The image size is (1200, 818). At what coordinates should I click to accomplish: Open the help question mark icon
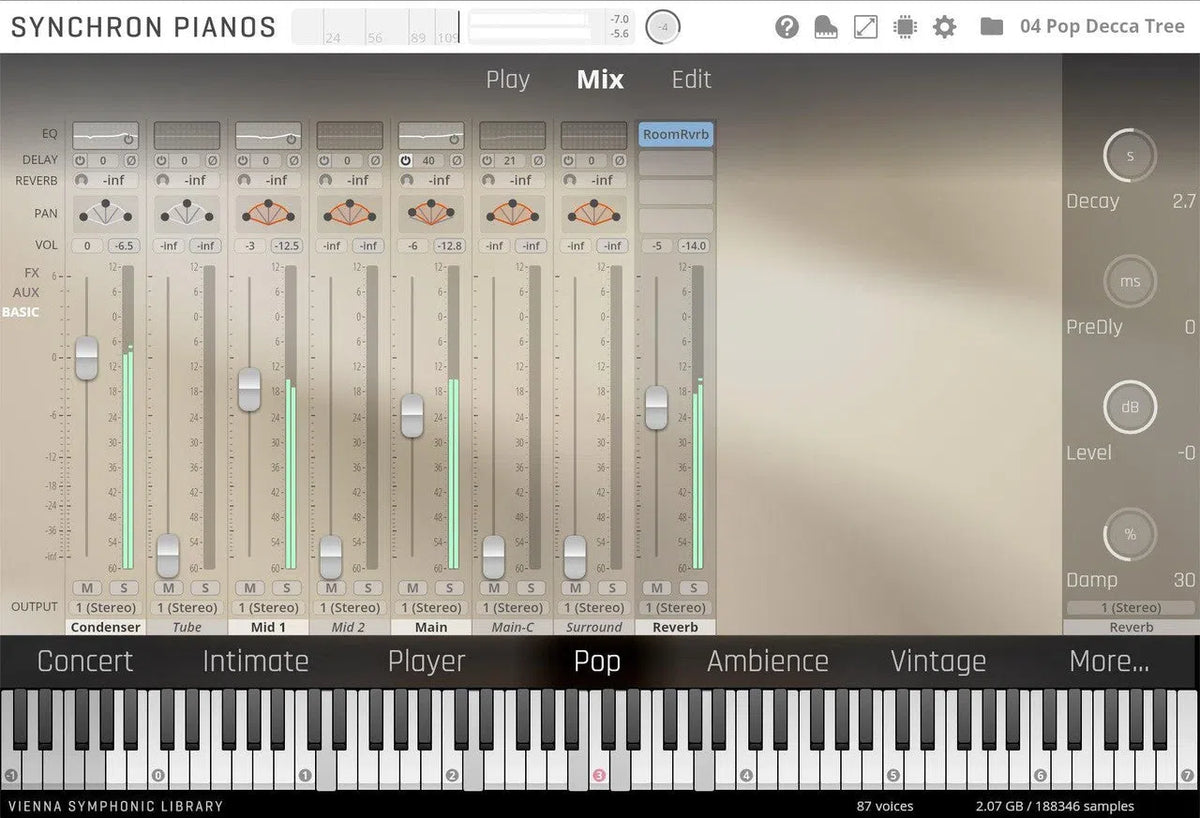point(787,27)
